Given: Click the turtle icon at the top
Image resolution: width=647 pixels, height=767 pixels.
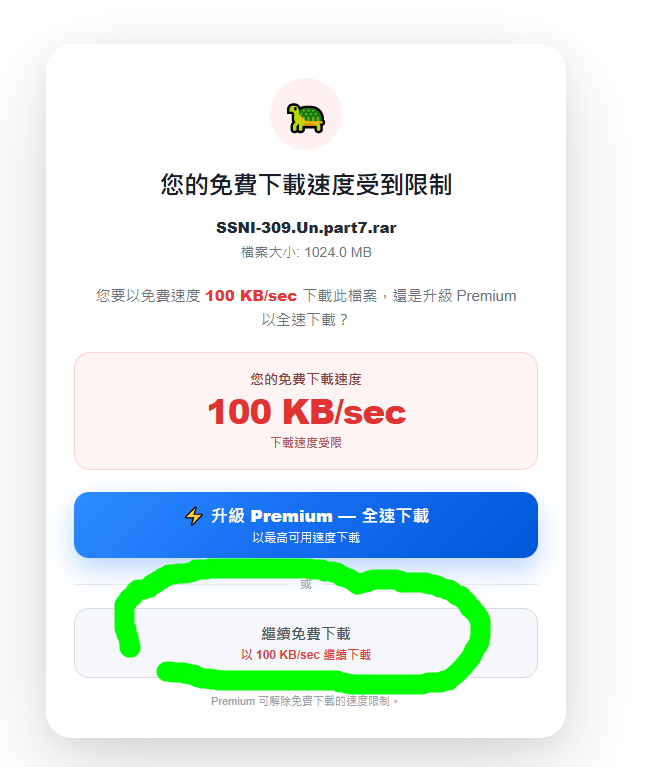Looking at the screenshot, I should click(306, 118).
